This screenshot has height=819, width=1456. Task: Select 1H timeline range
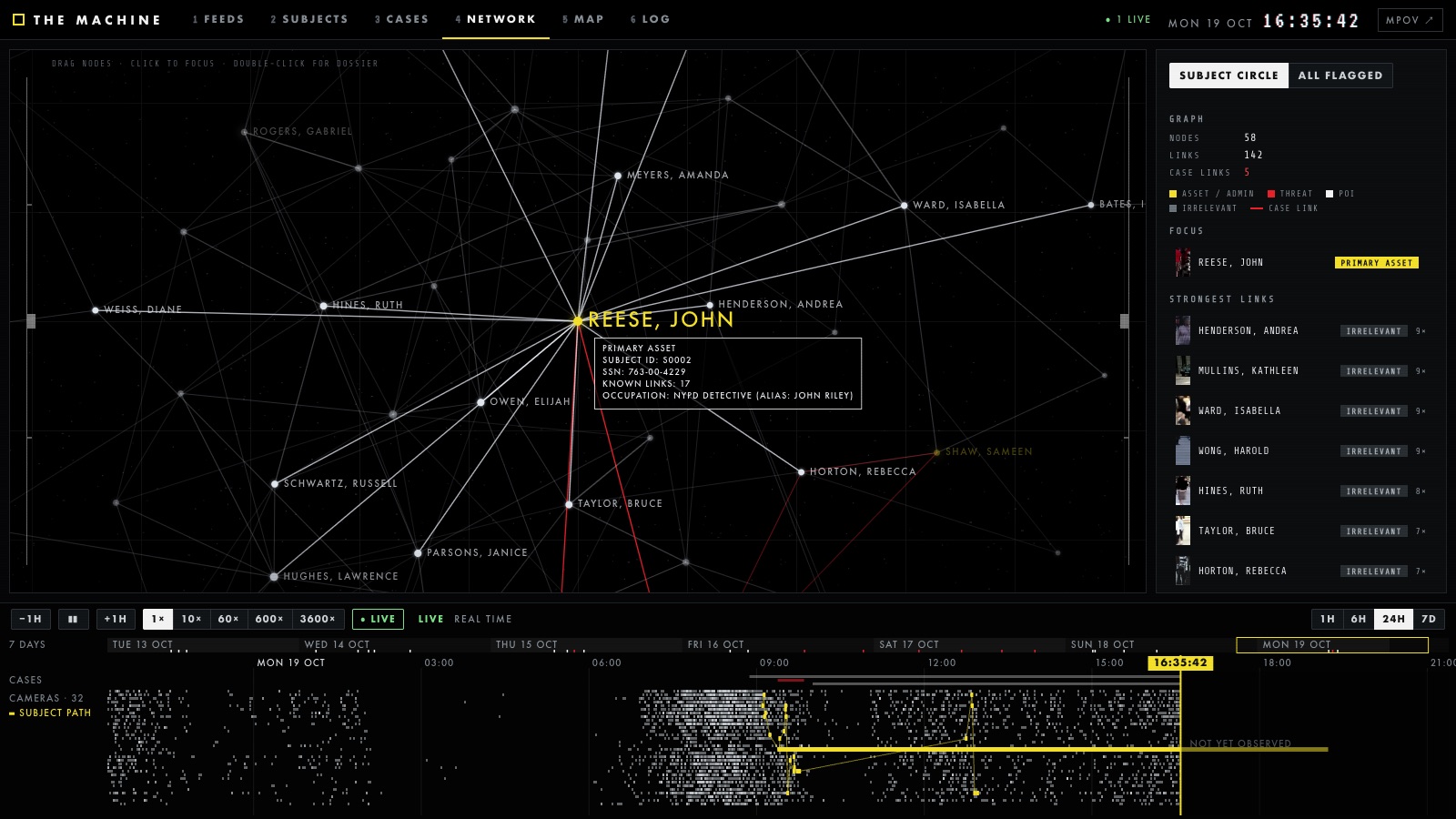[x=1328, y=619]
